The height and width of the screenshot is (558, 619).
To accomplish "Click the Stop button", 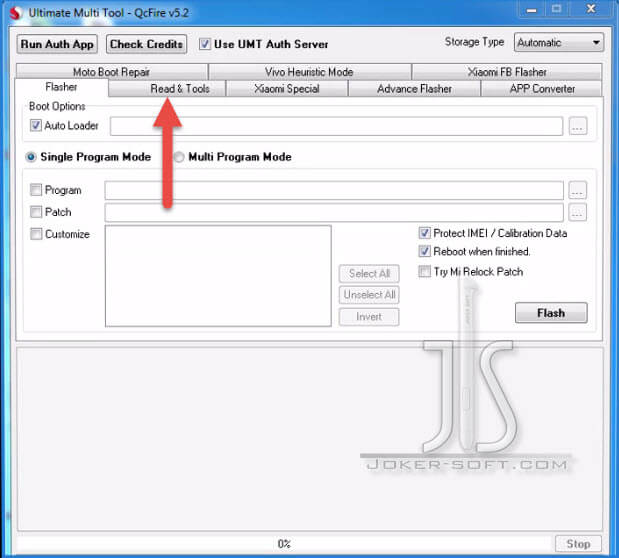I will click(x=578, y=544).
